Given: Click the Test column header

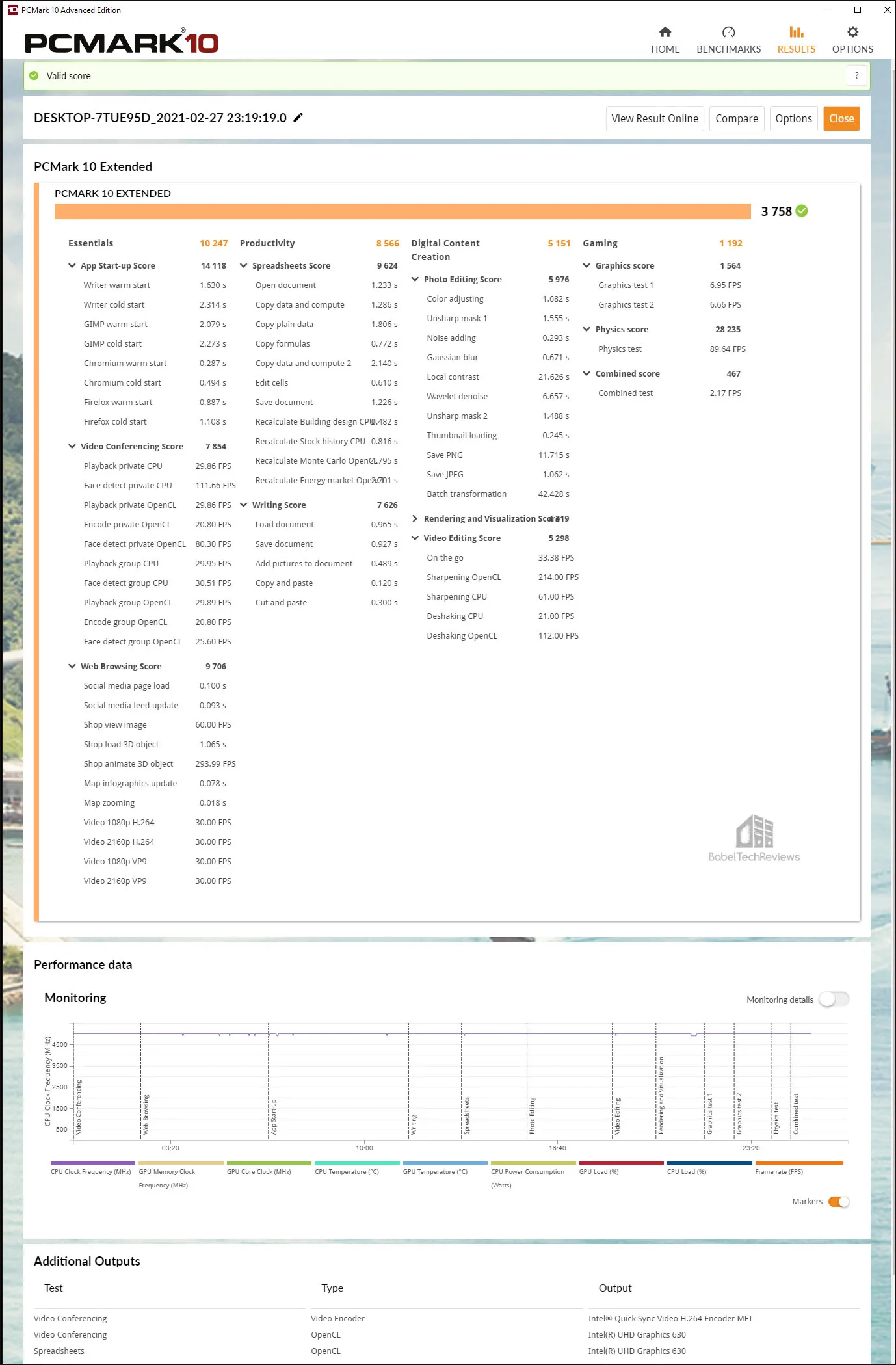Looking at the screenshot, I should tap(53, 1288).
